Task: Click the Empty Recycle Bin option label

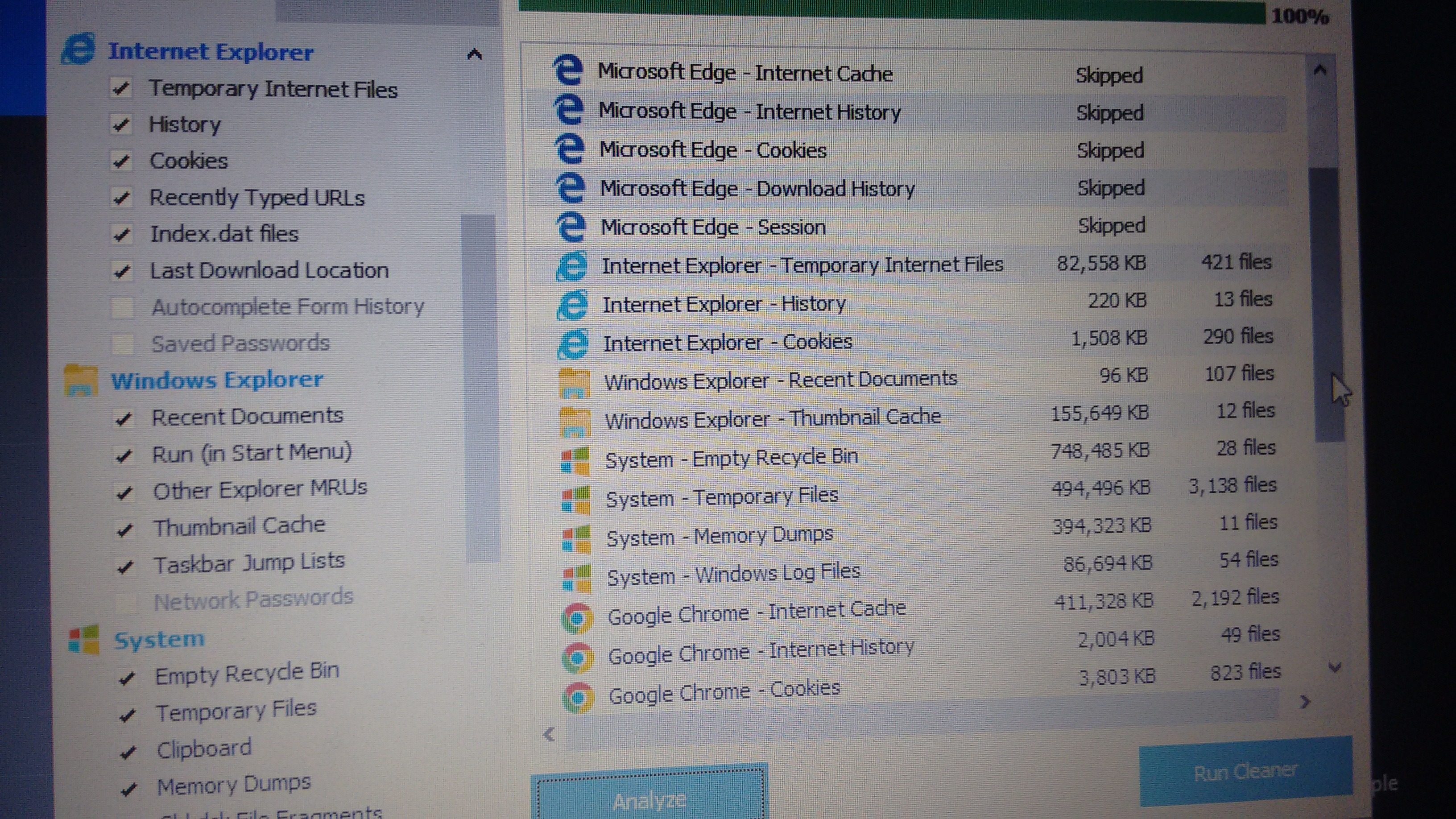Action: pos(247,673)
